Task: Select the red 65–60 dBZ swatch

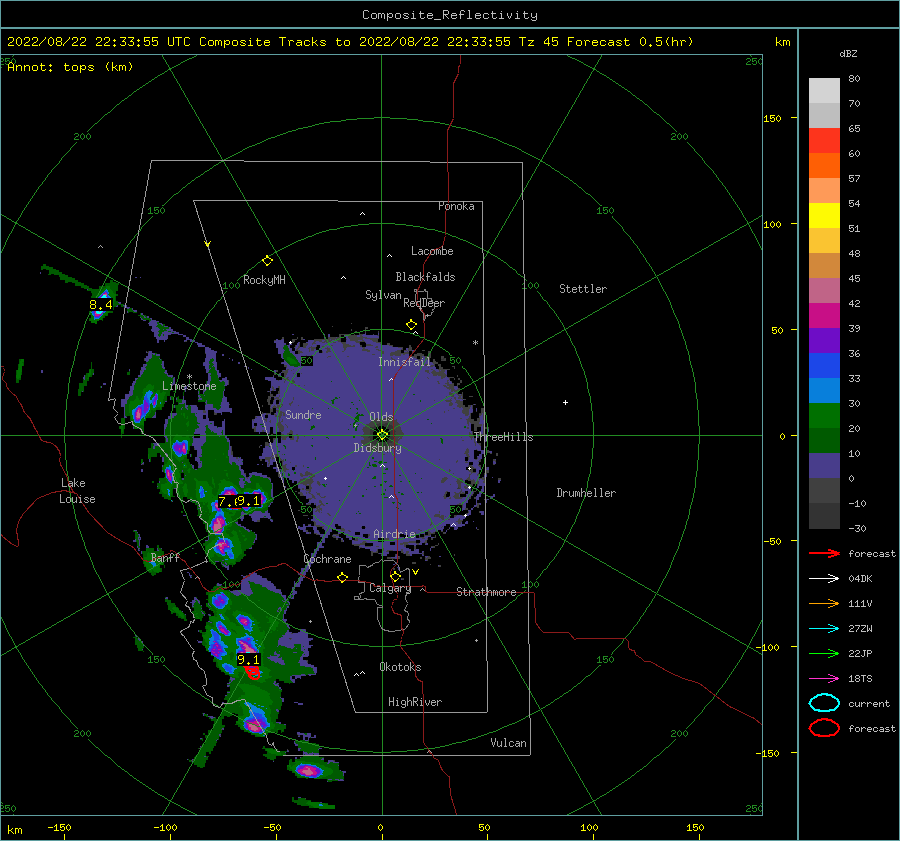Action: [824, 141]
